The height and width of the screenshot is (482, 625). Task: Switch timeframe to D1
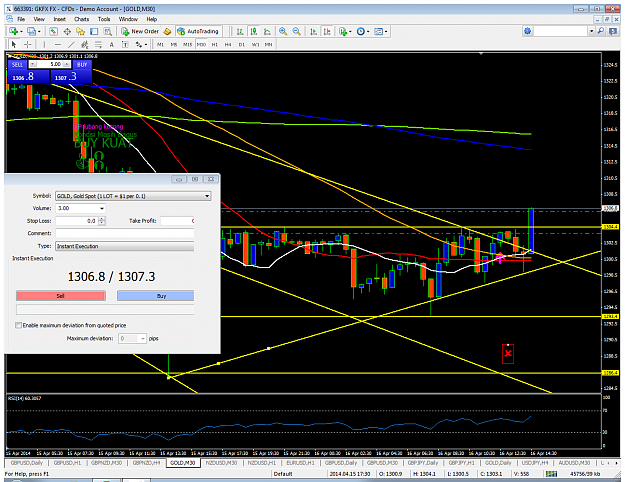pos(242,45)
